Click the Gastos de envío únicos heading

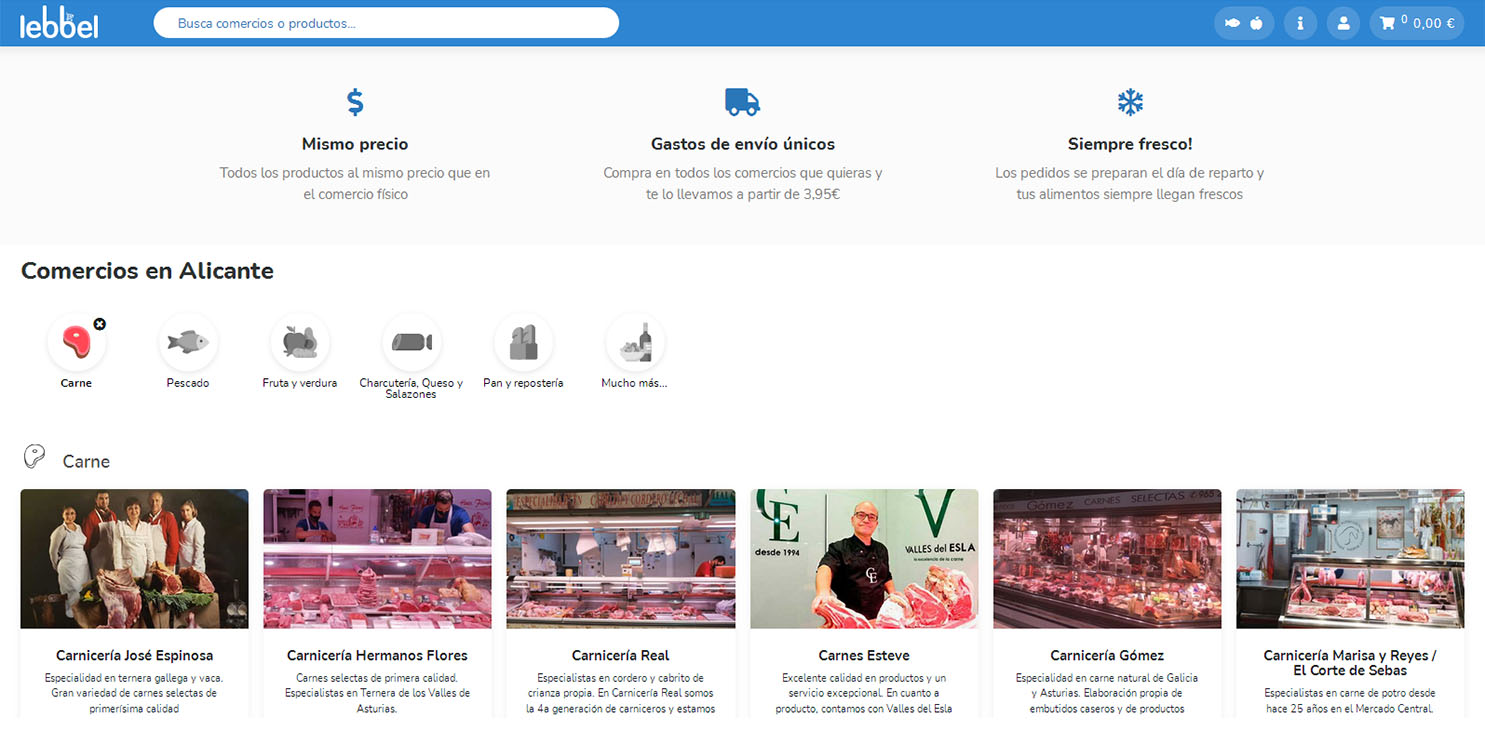click(x=743, y=144)
